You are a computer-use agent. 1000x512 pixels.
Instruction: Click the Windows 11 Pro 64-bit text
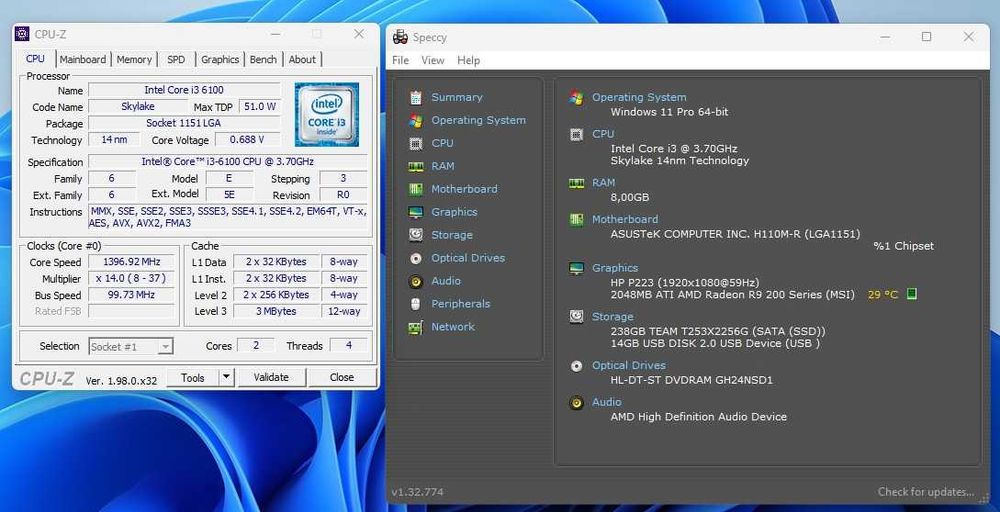669,112
